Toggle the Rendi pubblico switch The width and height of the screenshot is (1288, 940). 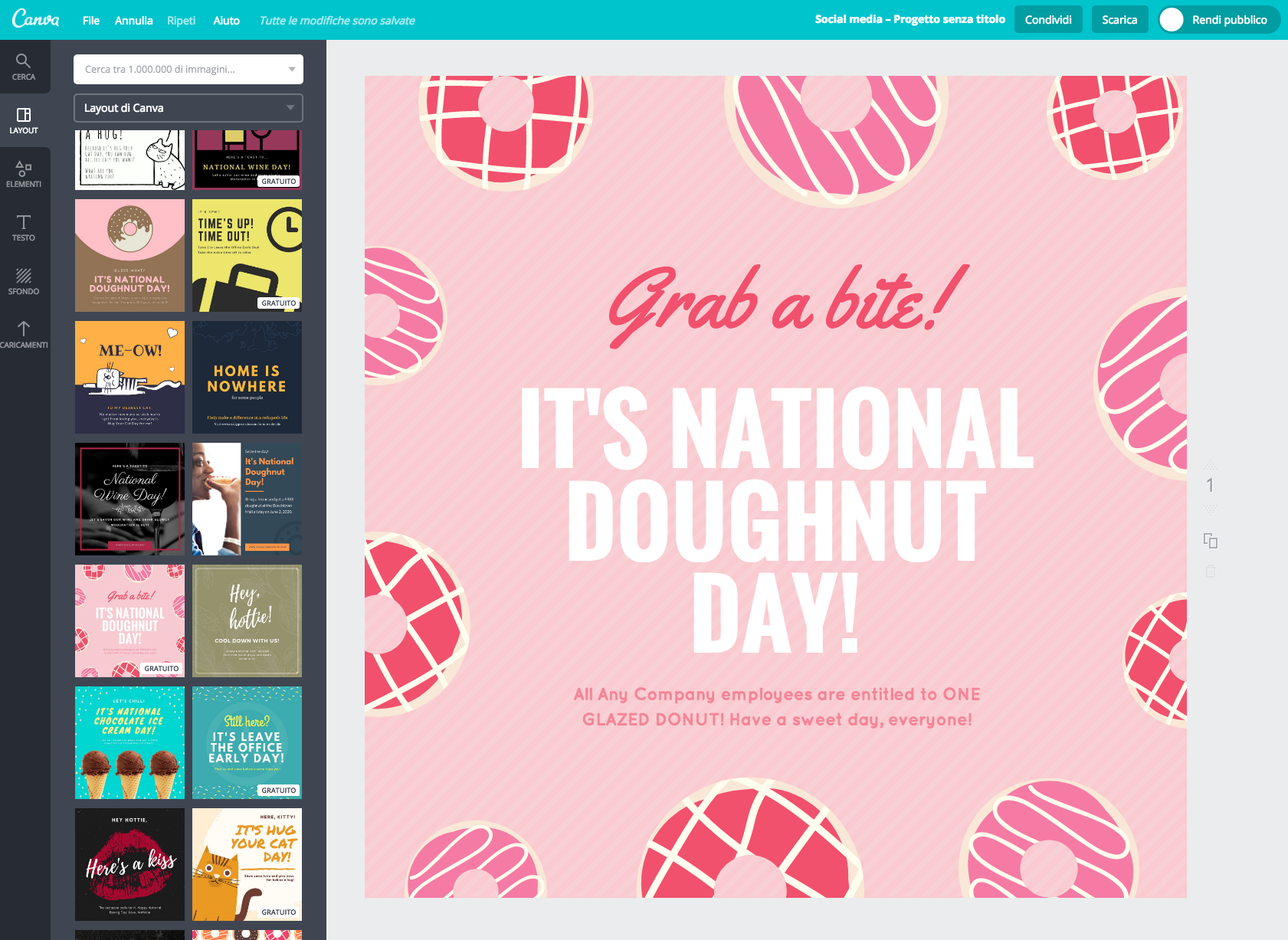point(1218,20)
